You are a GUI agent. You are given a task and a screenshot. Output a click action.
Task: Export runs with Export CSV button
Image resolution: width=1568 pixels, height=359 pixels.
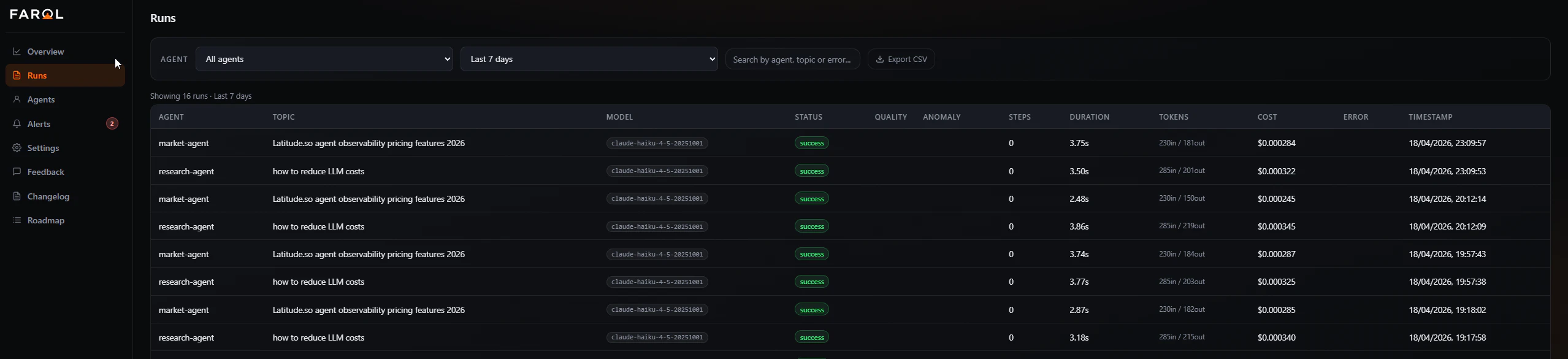[901, 60]
